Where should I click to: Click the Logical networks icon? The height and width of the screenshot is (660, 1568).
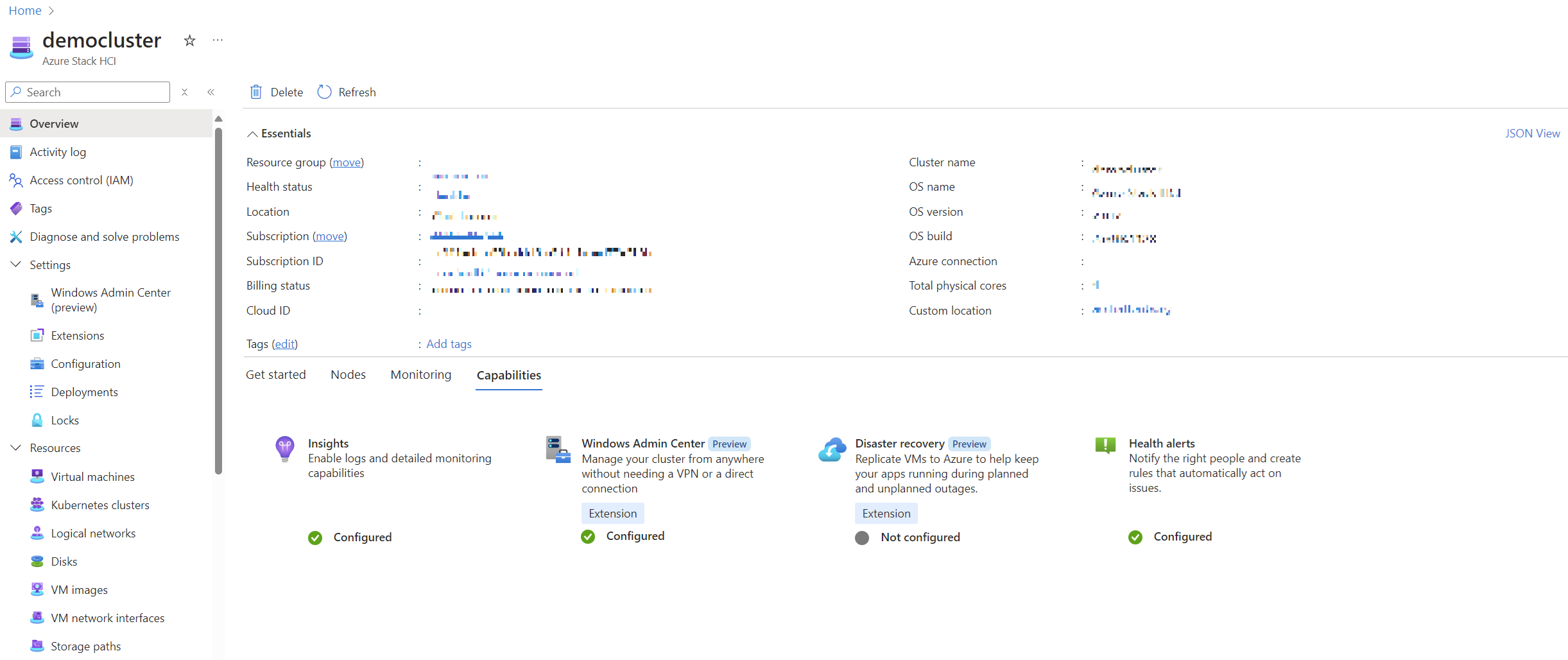coord(37,534)
